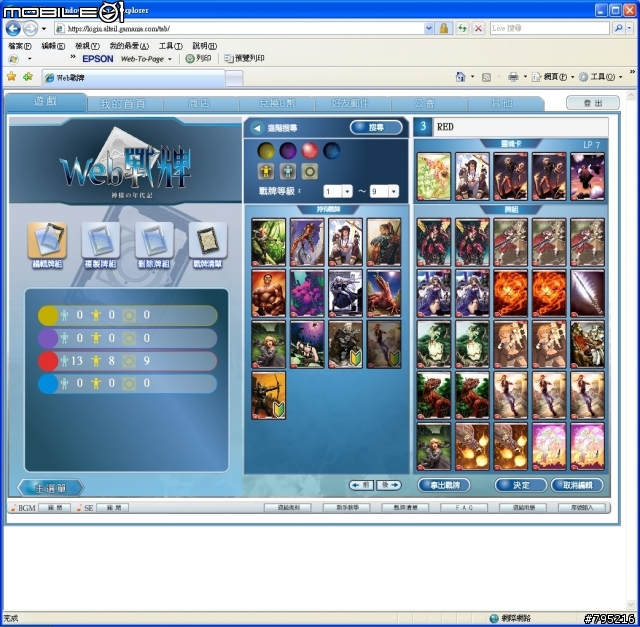Open the maximum 戰牌等級 dropdown showing 9
This screenshot has height=627, width=640.
point(393,191)
